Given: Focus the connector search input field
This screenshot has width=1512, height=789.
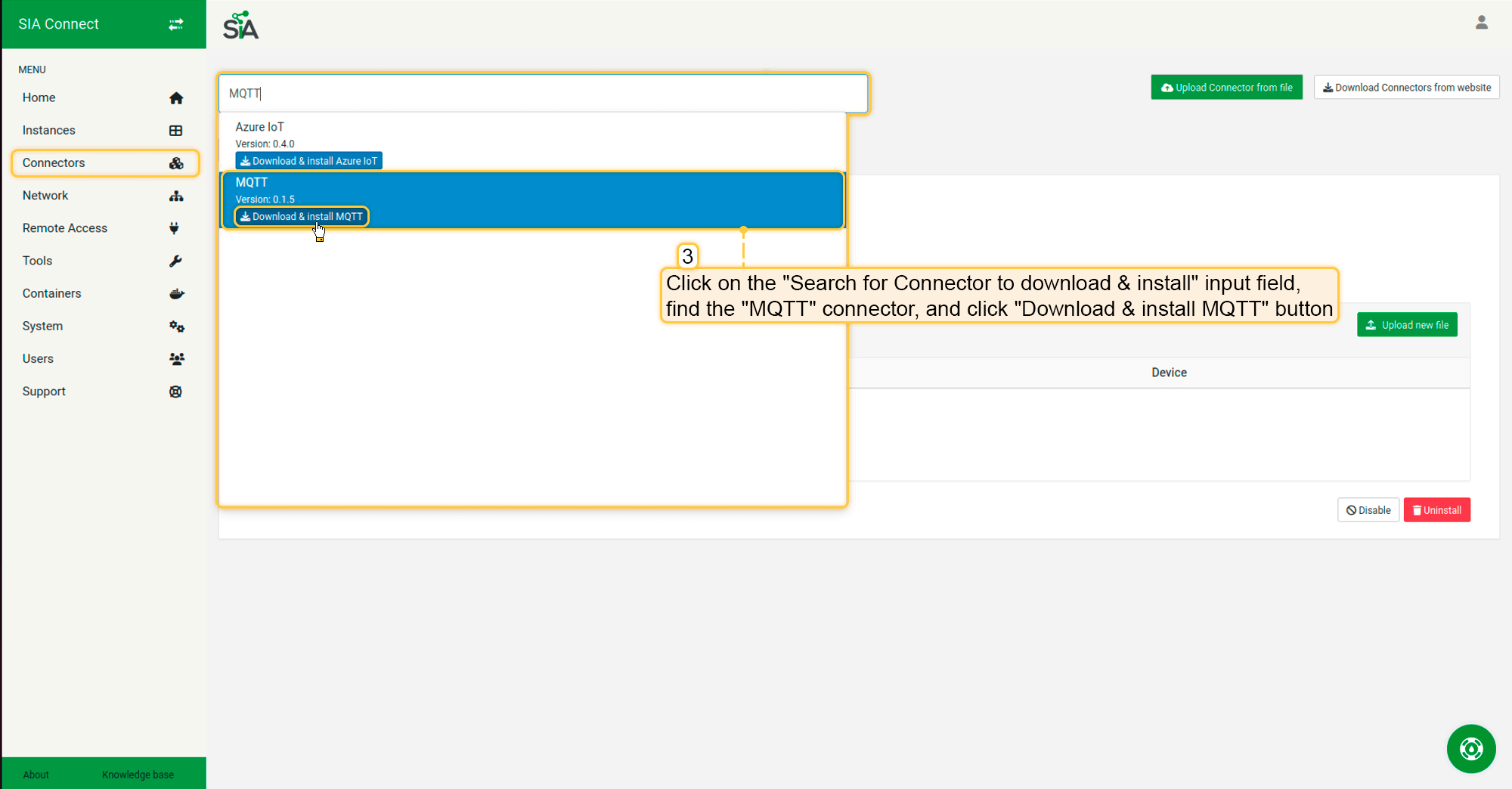Looking at the screenshot, I should click(543, 94).
